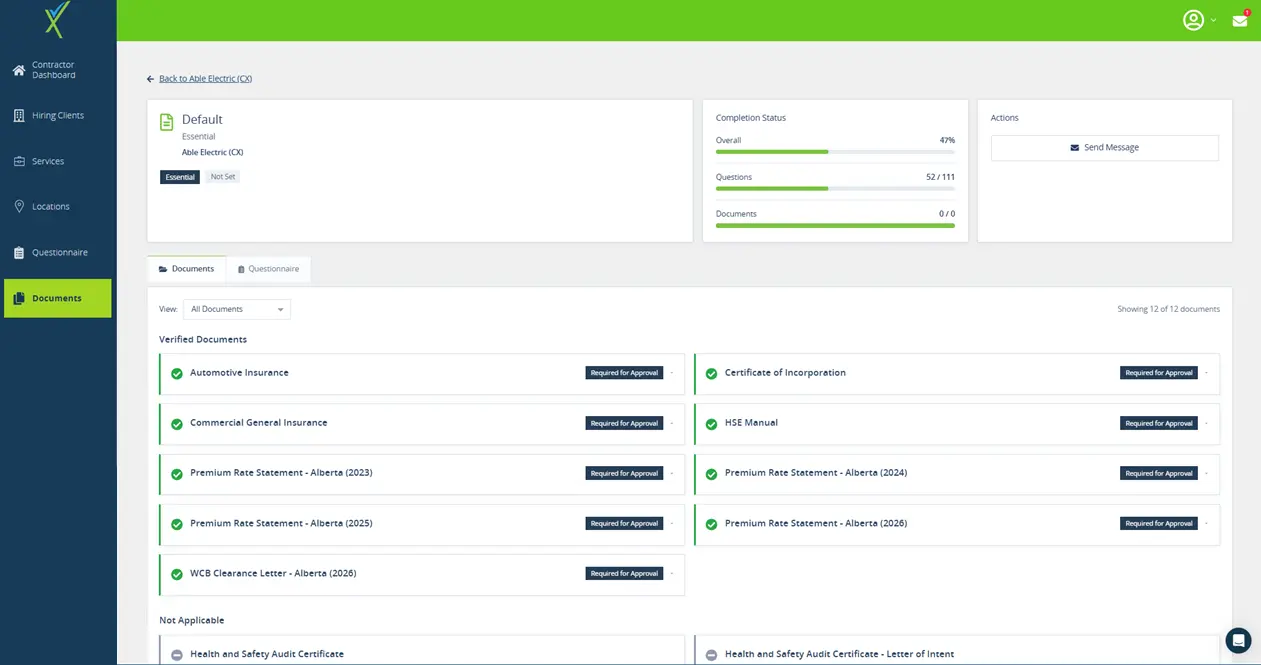Follow the Back to Able Electric (CX) link
Screen dimensions: 1261x665
[x=205, y=79]
